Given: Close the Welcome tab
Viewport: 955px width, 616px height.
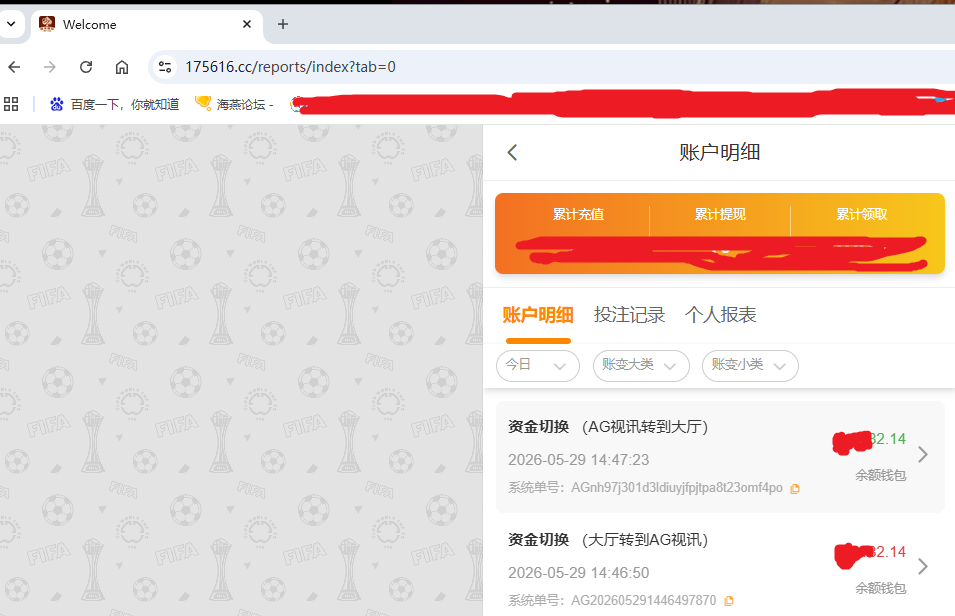Looking at the screenshot, I should tap(247, 24).
